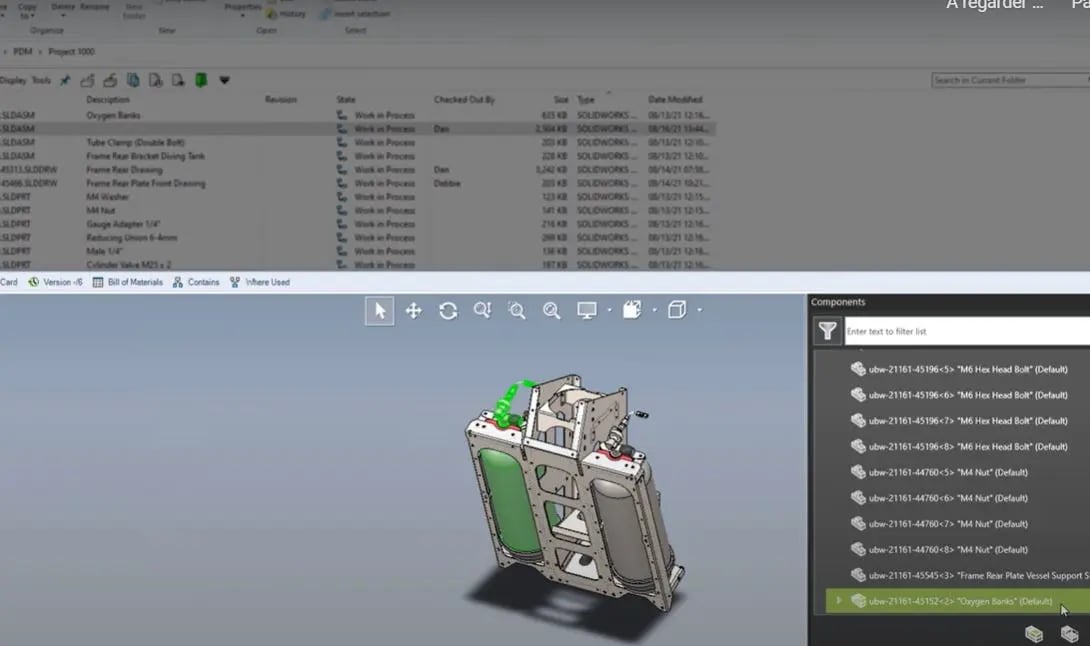Viewport: 1090px width, 646px height.
Task: Activate the Rotate view tool
Action: (448, 311)
